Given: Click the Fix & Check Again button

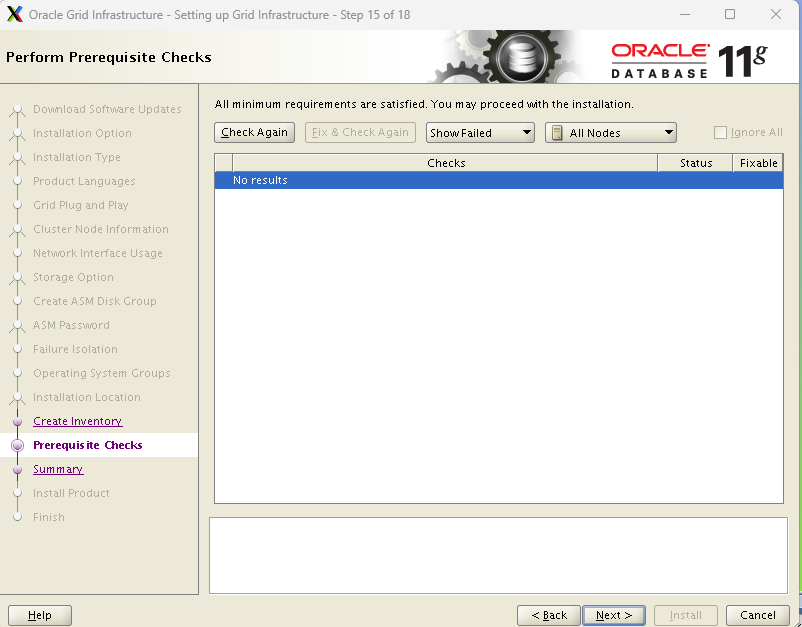Looking at the screenshot, I should coord(360,132).
